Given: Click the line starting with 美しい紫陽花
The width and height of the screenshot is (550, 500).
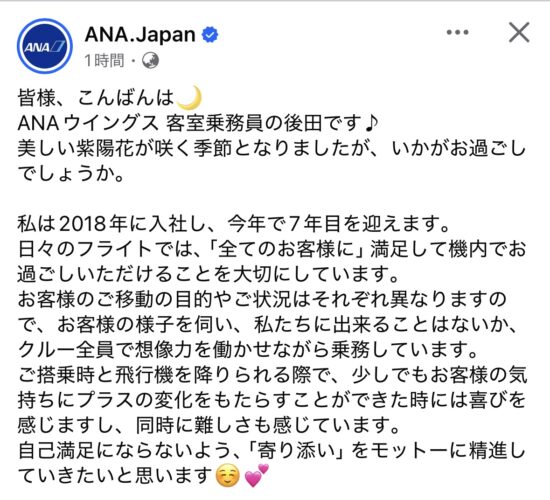Looking at the screenshot, I should tap(272, 148).
